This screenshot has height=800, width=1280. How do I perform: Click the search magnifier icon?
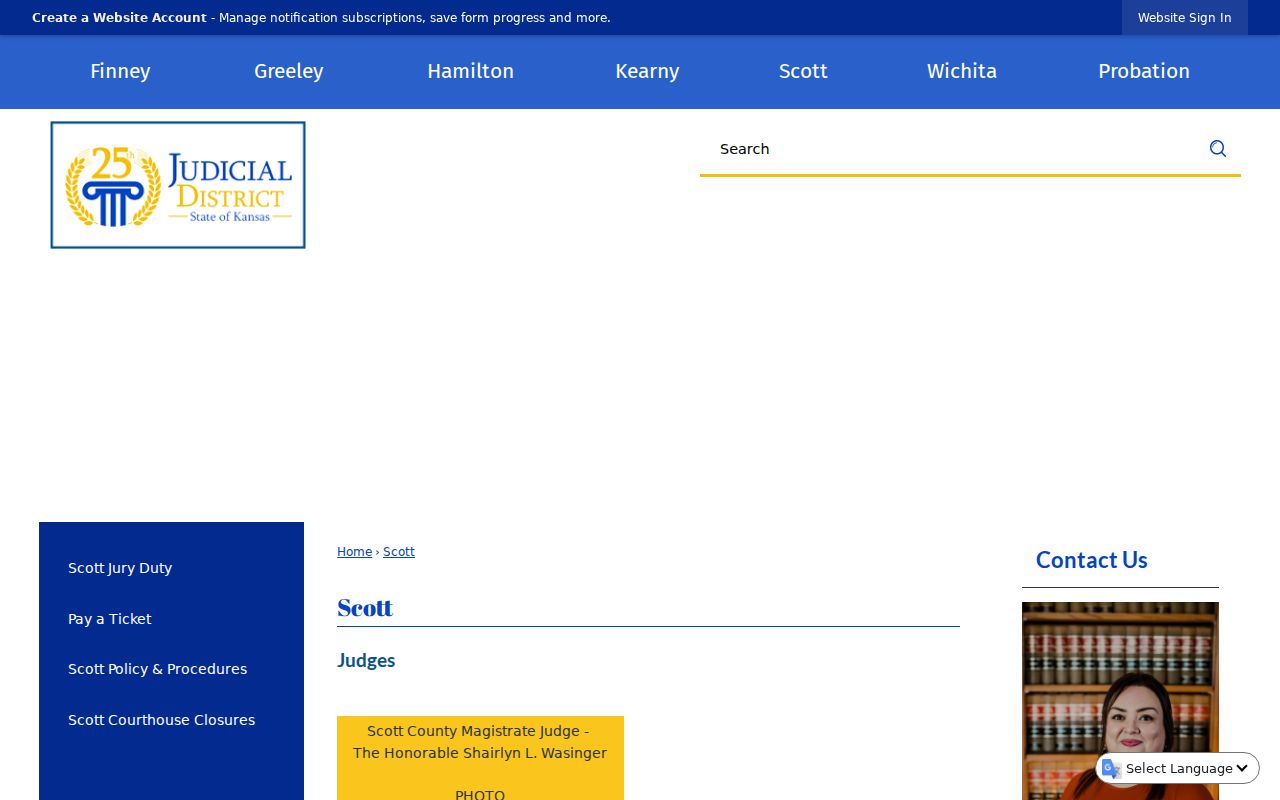1217,149
